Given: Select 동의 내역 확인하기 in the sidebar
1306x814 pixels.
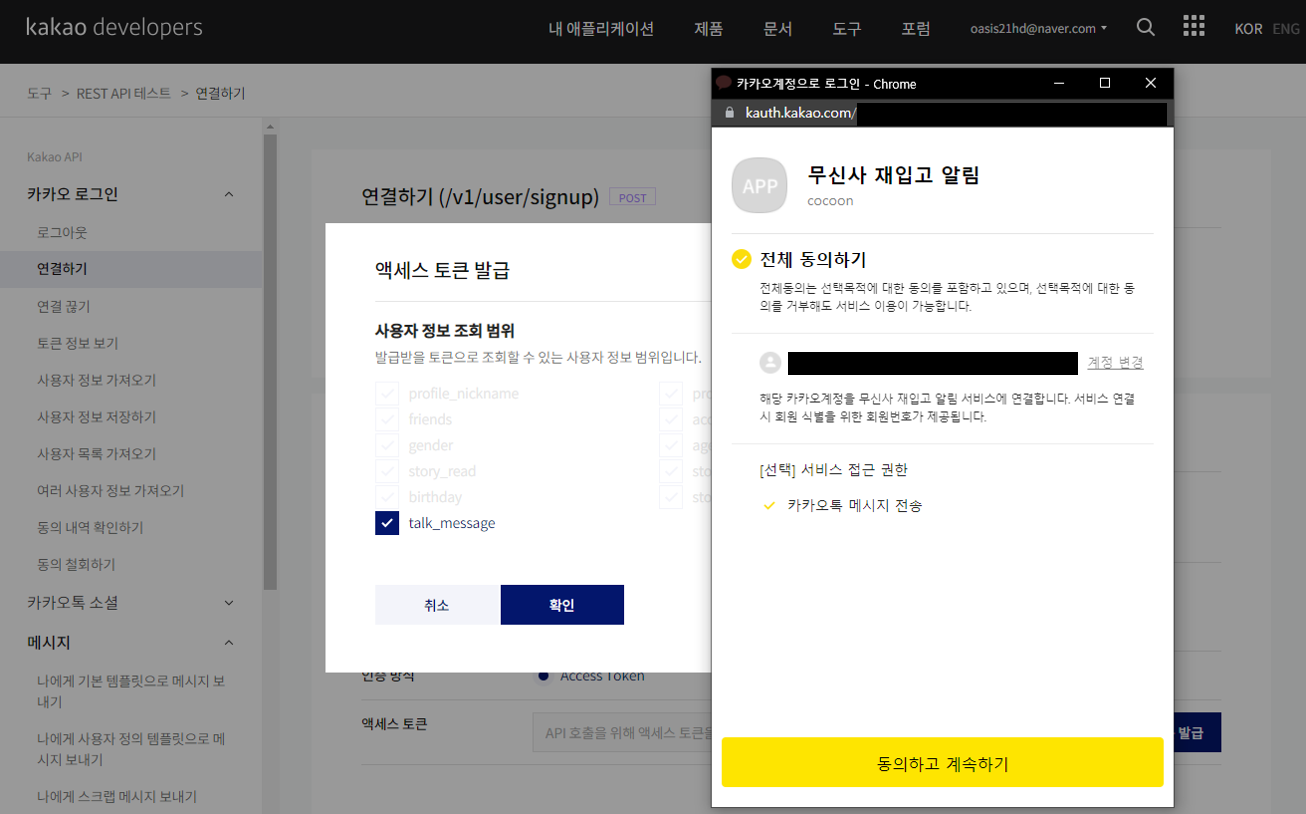Looking at the screenshot, I should 90,527.
